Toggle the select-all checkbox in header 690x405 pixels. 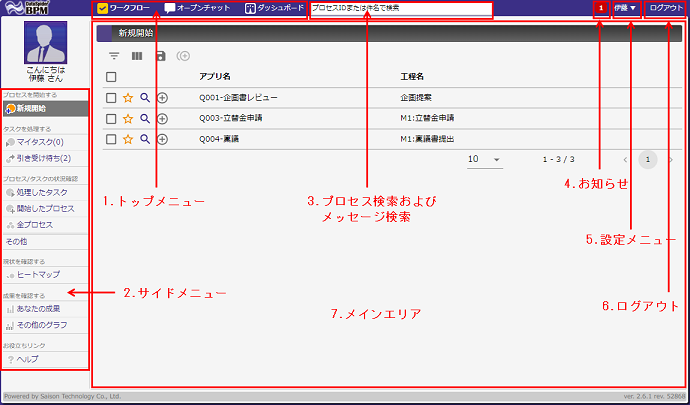pyautogui.click(x=111, y=77)
